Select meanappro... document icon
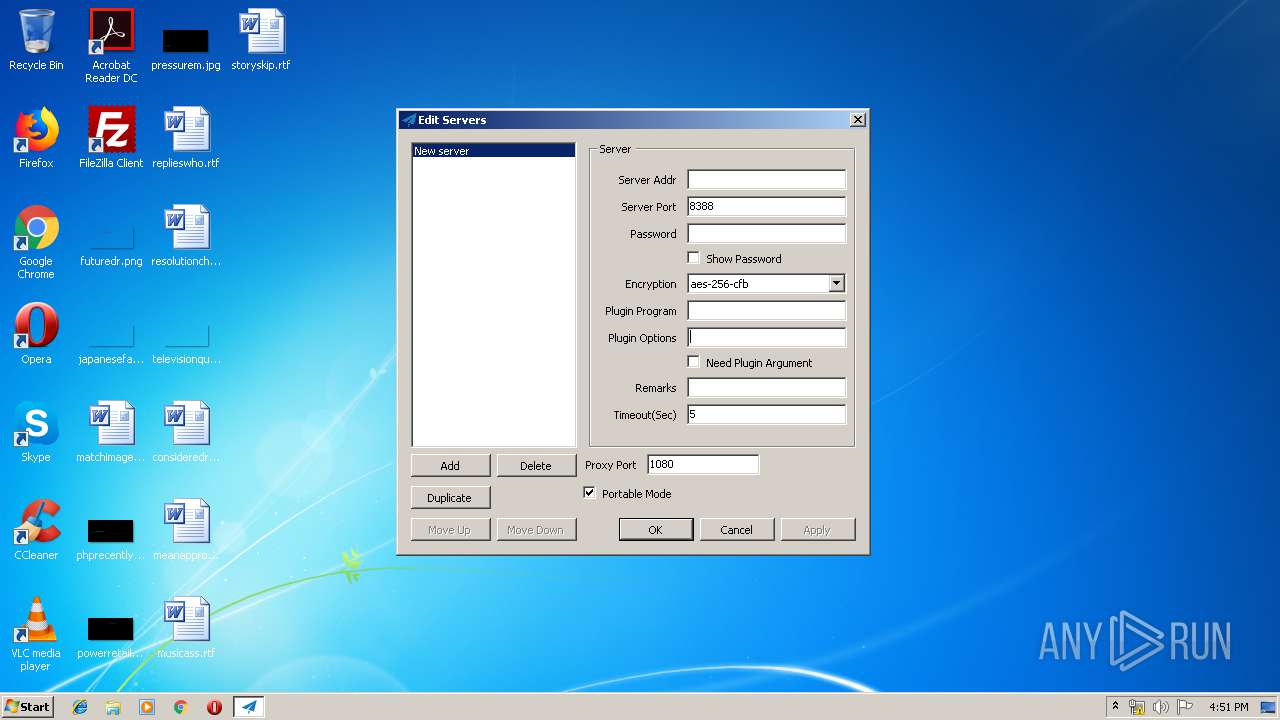1280x720 pixels. coord(186,530)
